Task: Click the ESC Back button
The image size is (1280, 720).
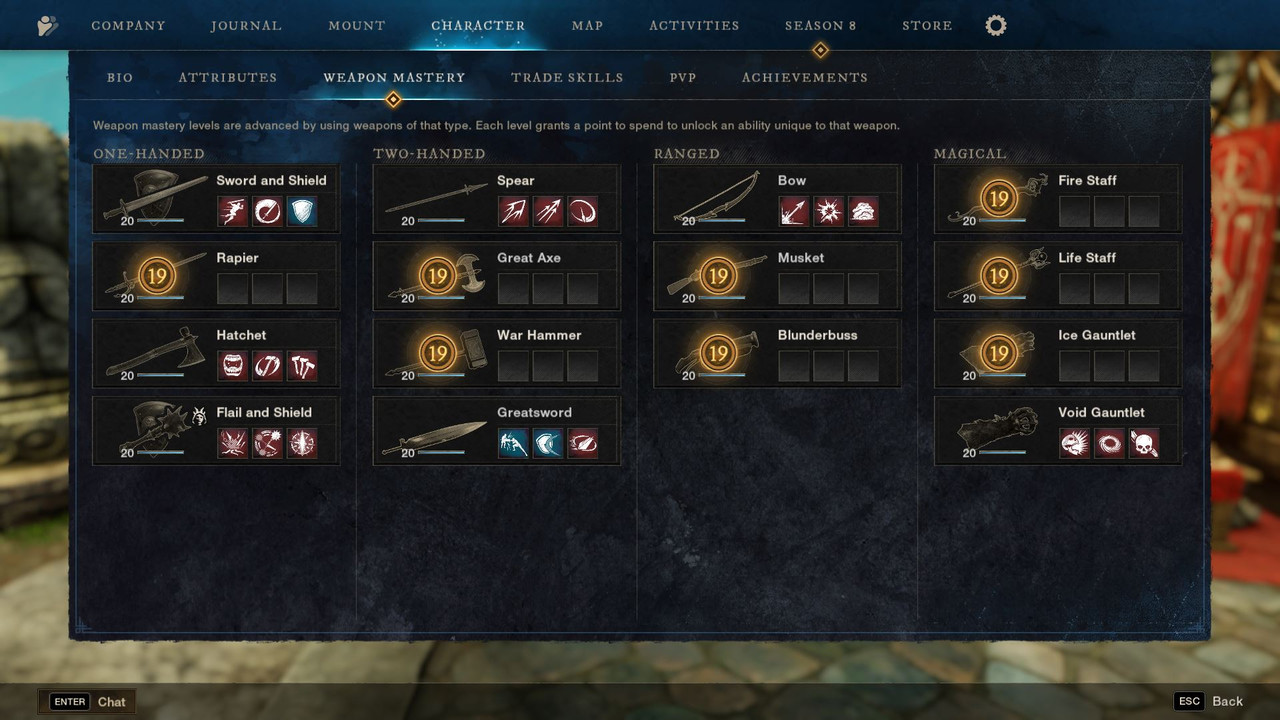Action: point(1210,701)
